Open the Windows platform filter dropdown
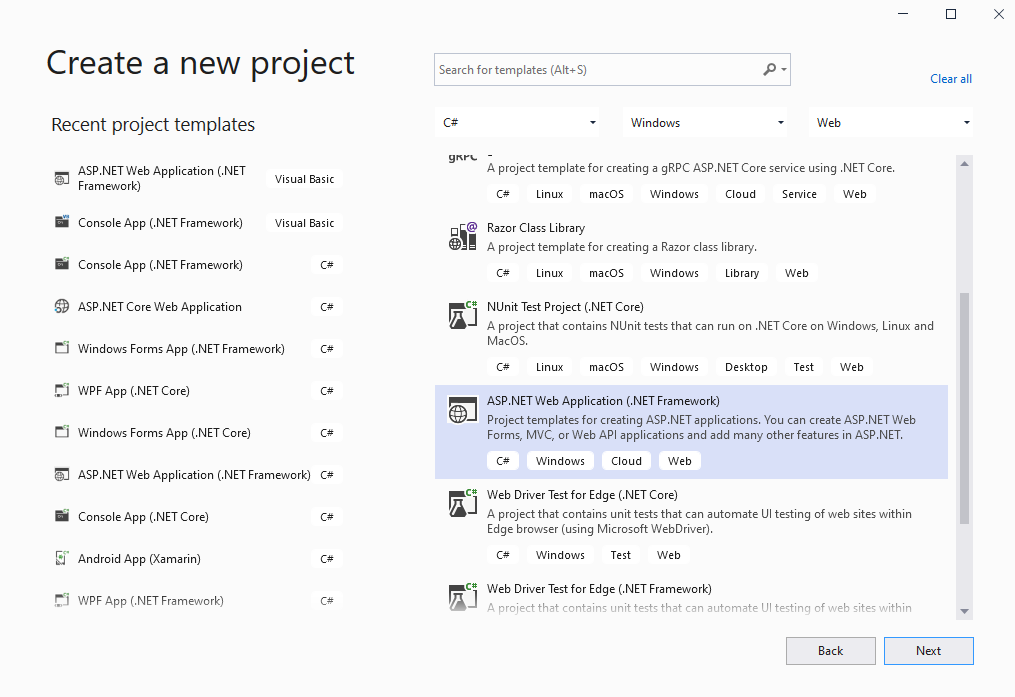1015x697 pixels. coord(706,123)
